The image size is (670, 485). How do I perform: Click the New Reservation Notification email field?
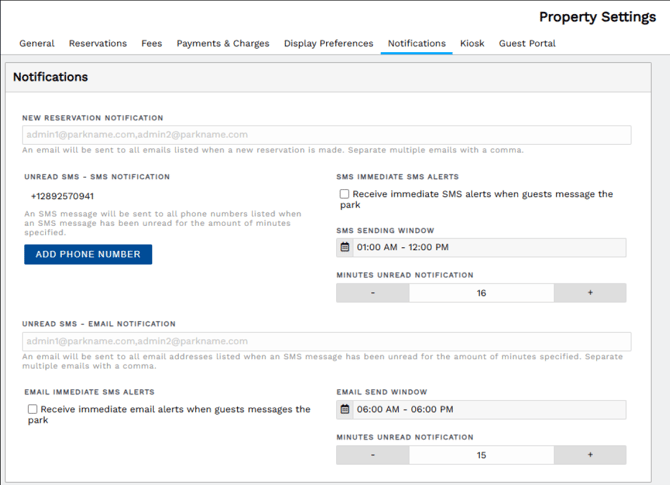click(x=326, y=135)
